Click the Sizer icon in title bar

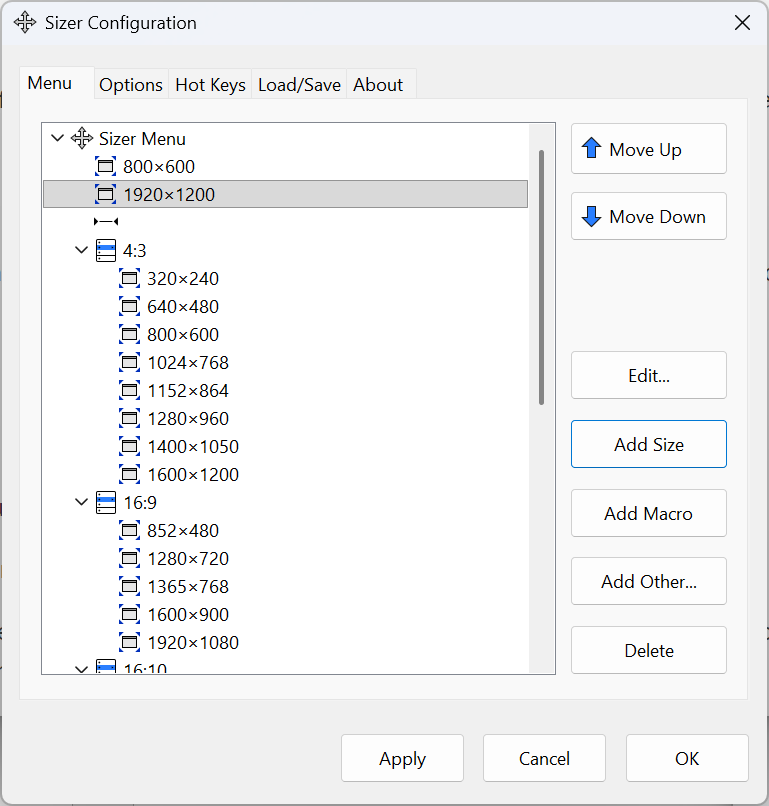25,23
